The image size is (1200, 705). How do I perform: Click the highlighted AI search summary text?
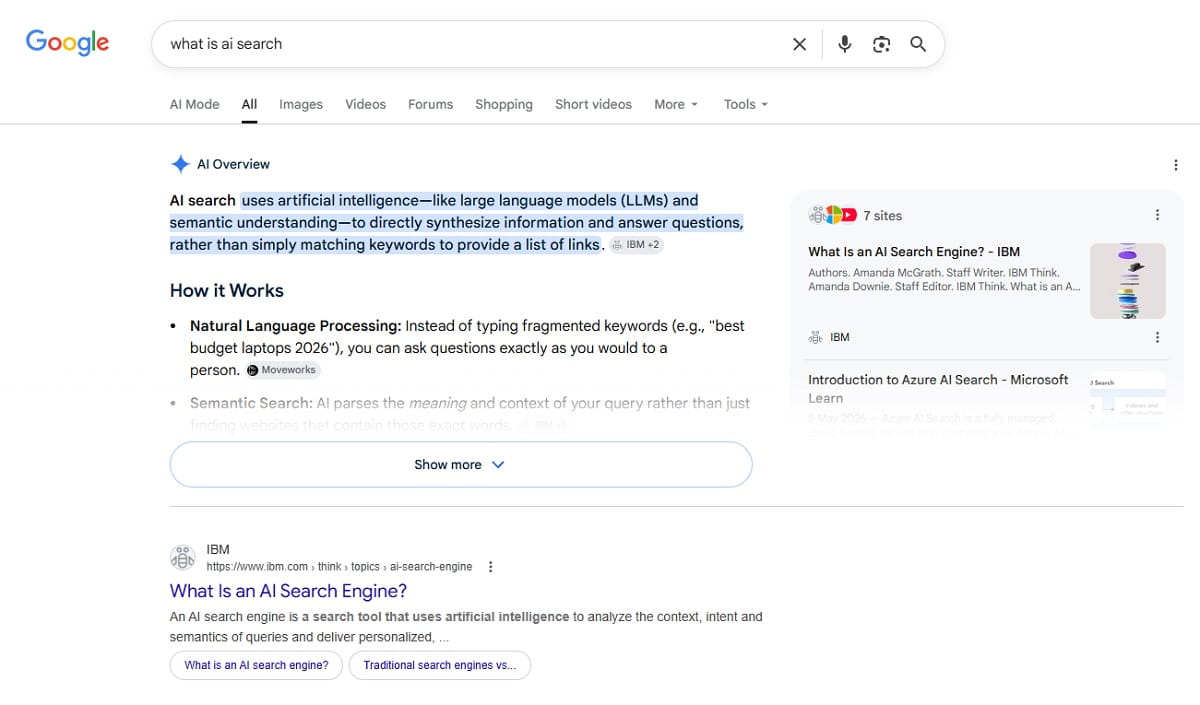pyautogui.click(x=456, y=222)
